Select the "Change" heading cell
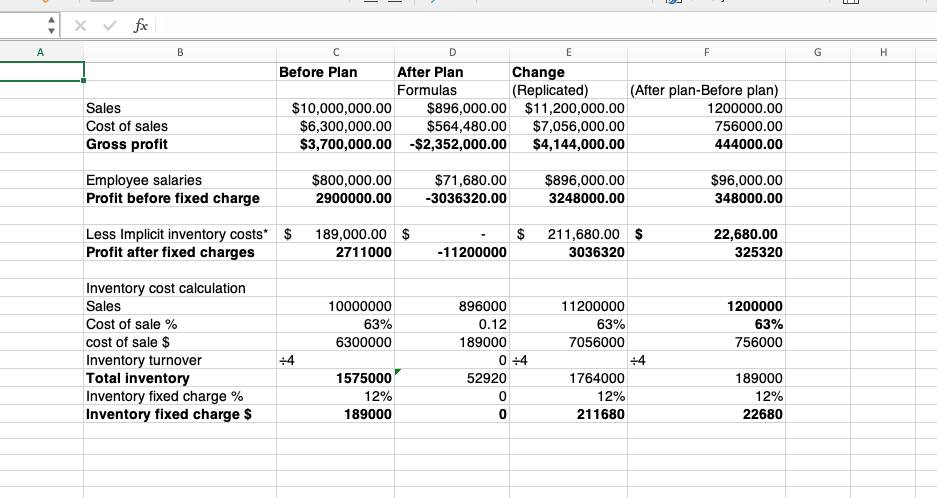The image size is (937, 498). 568,72
